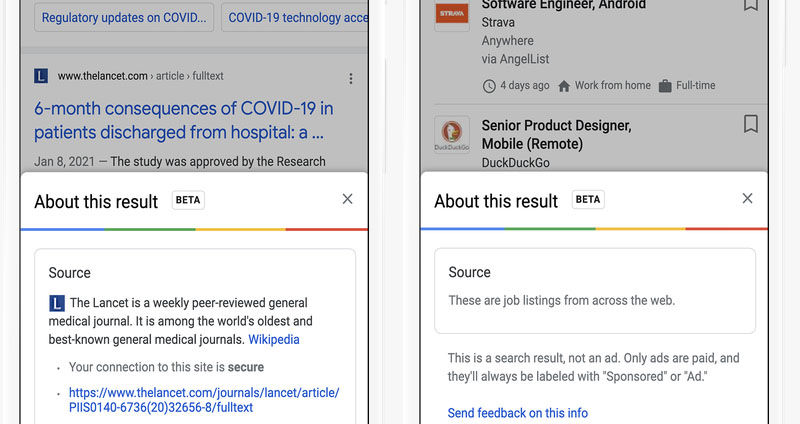Click the briefcase icon for Full-time
Viewport: 800px width, 424px height.
pyautogui.click(x=665, y=86)
